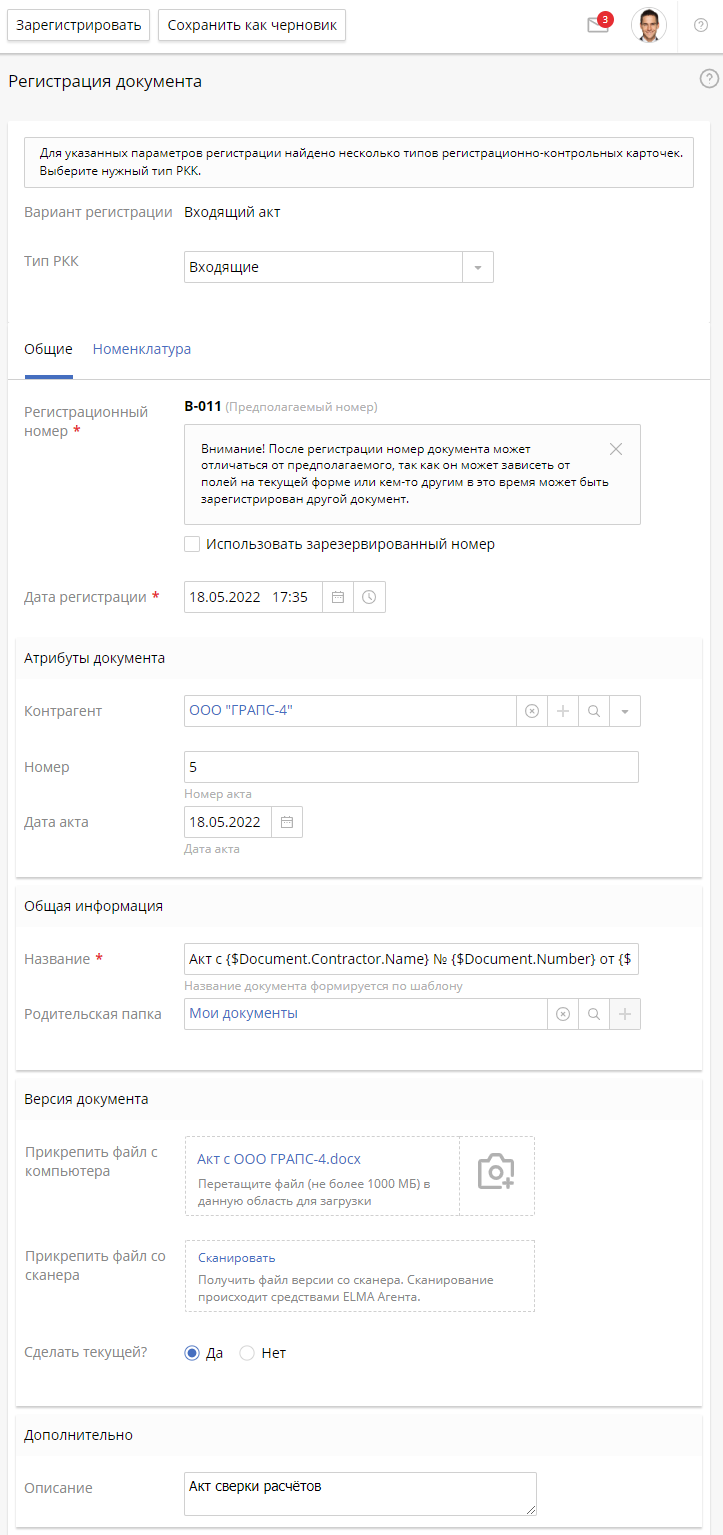Viewport: 723px width, 1535px height.
Task: Expand the Тип РКК dropdown
Action: click(478, 267)
